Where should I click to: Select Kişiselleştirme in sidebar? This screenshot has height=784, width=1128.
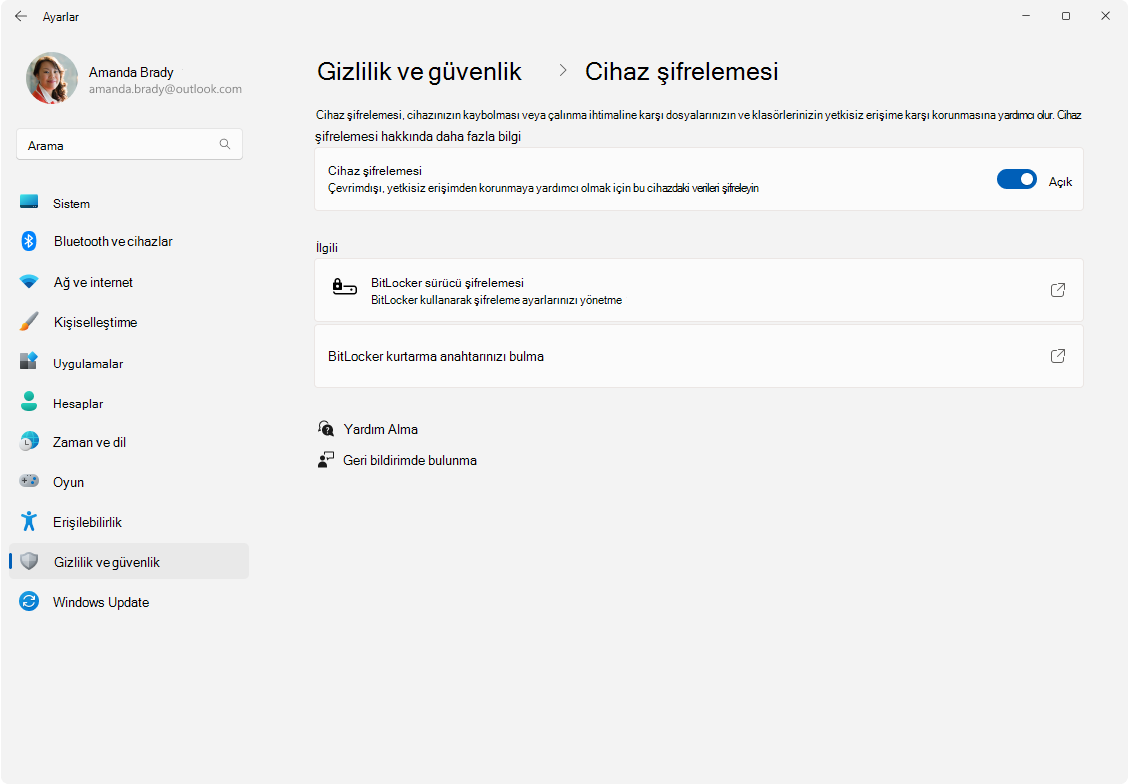(x=129, y=322)
